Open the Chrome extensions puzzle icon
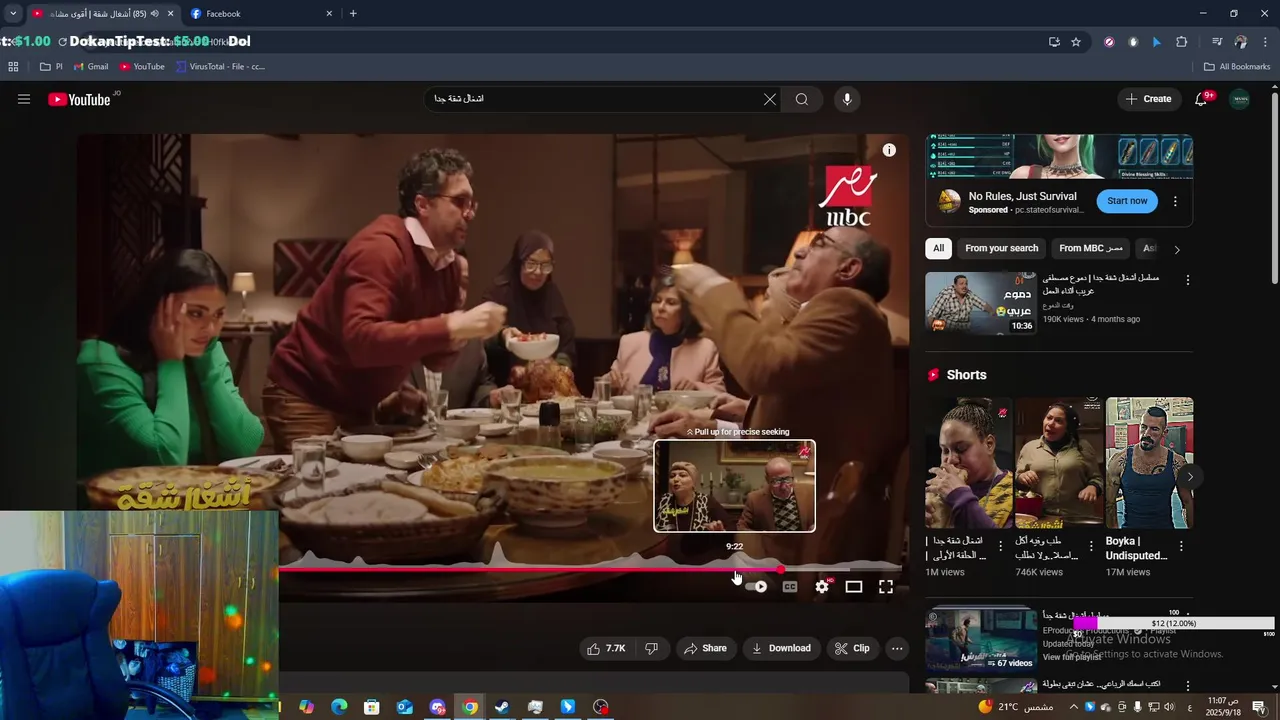The image size is (1280, 720). click(1181, 42)
